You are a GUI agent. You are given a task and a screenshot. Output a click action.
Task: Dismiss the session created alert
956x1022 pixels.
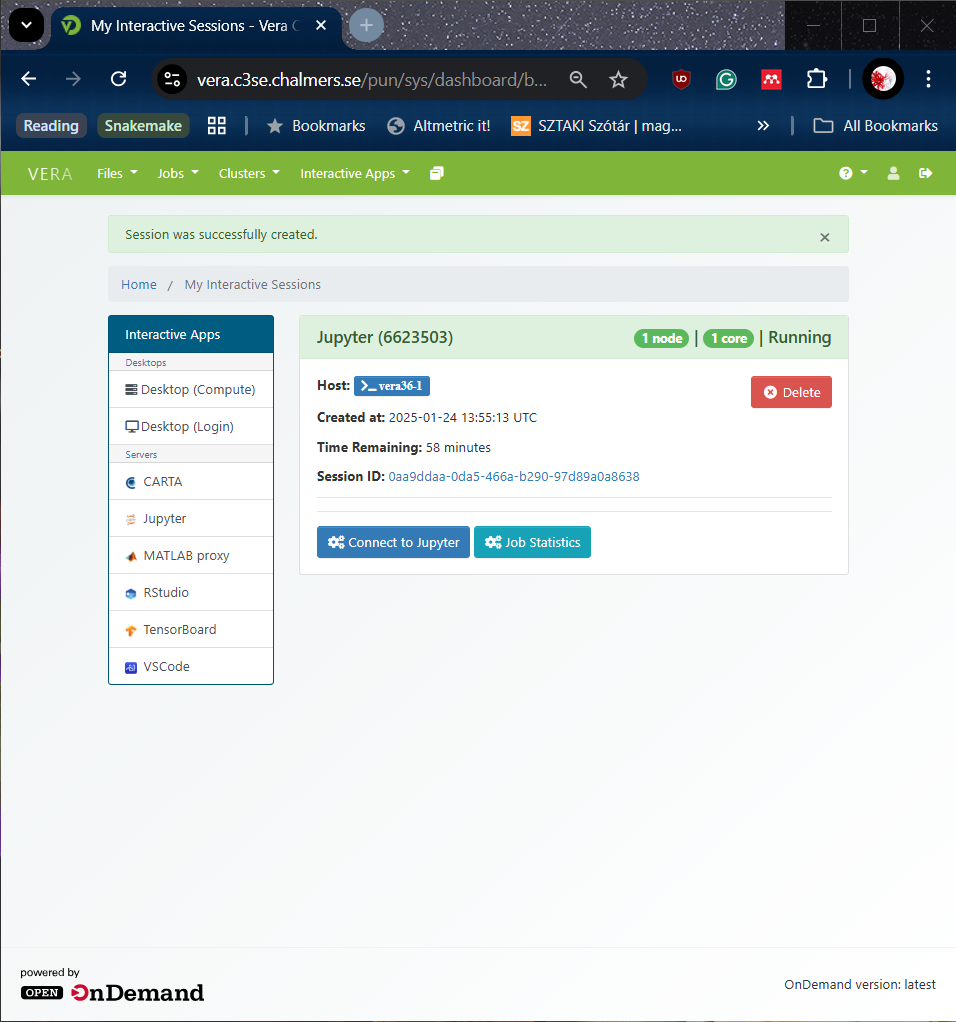(825, 237)
